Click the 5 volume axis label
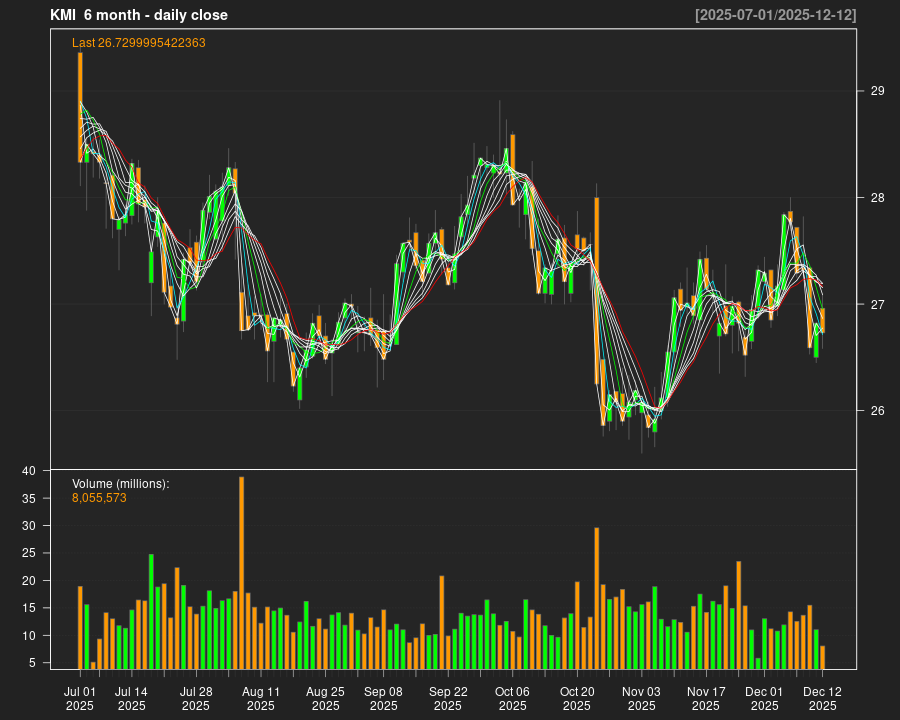900x720 pixels. click(x=32, y=663)
